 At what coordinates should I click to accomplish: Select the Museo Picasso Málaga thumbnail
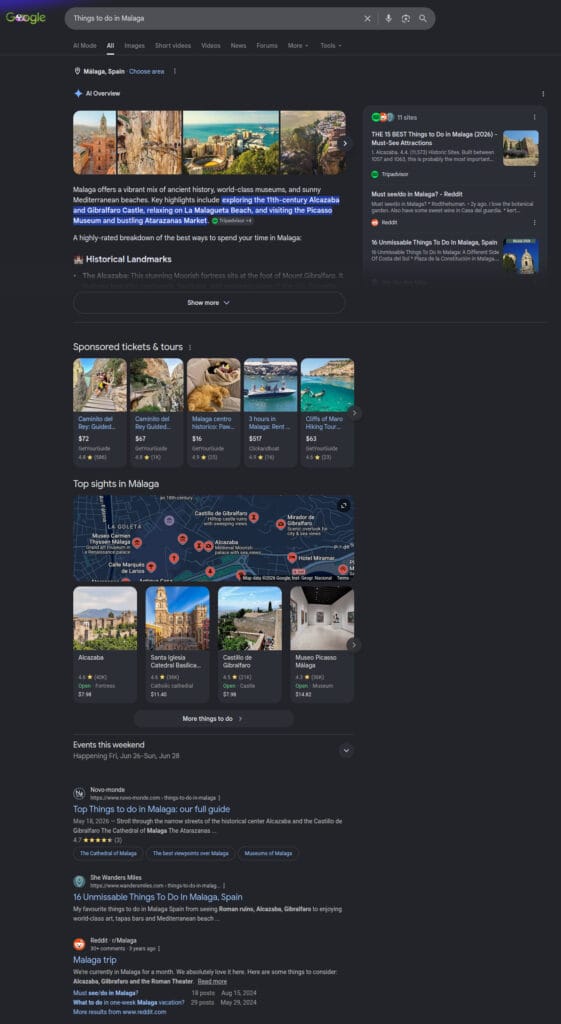[322, 618]
